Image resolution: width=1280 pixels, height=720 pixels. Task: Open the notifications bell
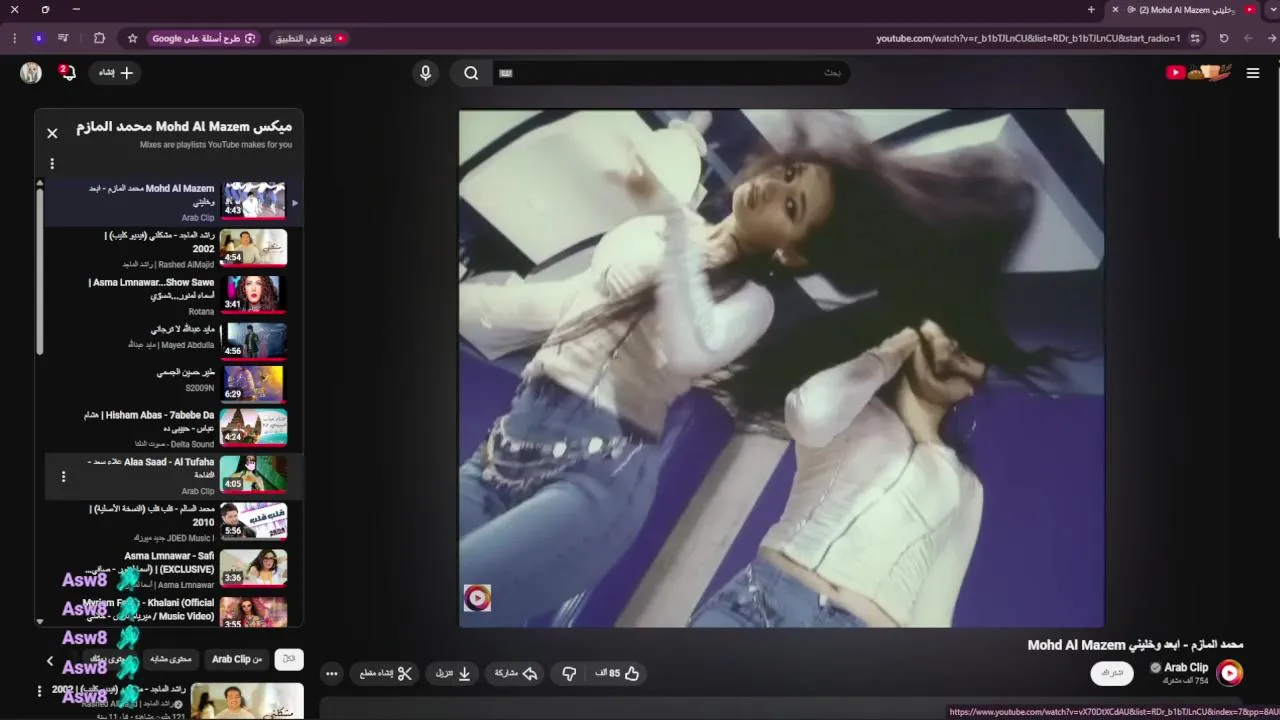coord(67,73)
